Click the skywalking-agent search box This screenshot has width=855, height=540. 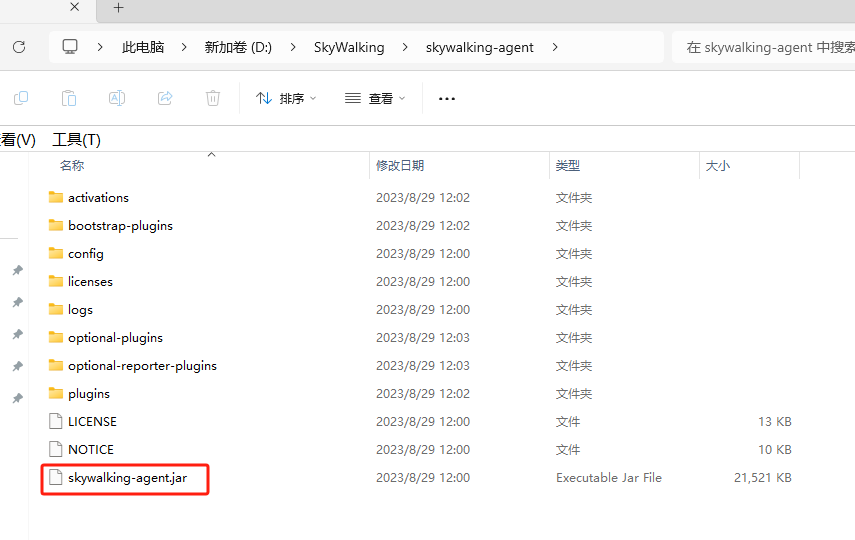pos(763,47)
